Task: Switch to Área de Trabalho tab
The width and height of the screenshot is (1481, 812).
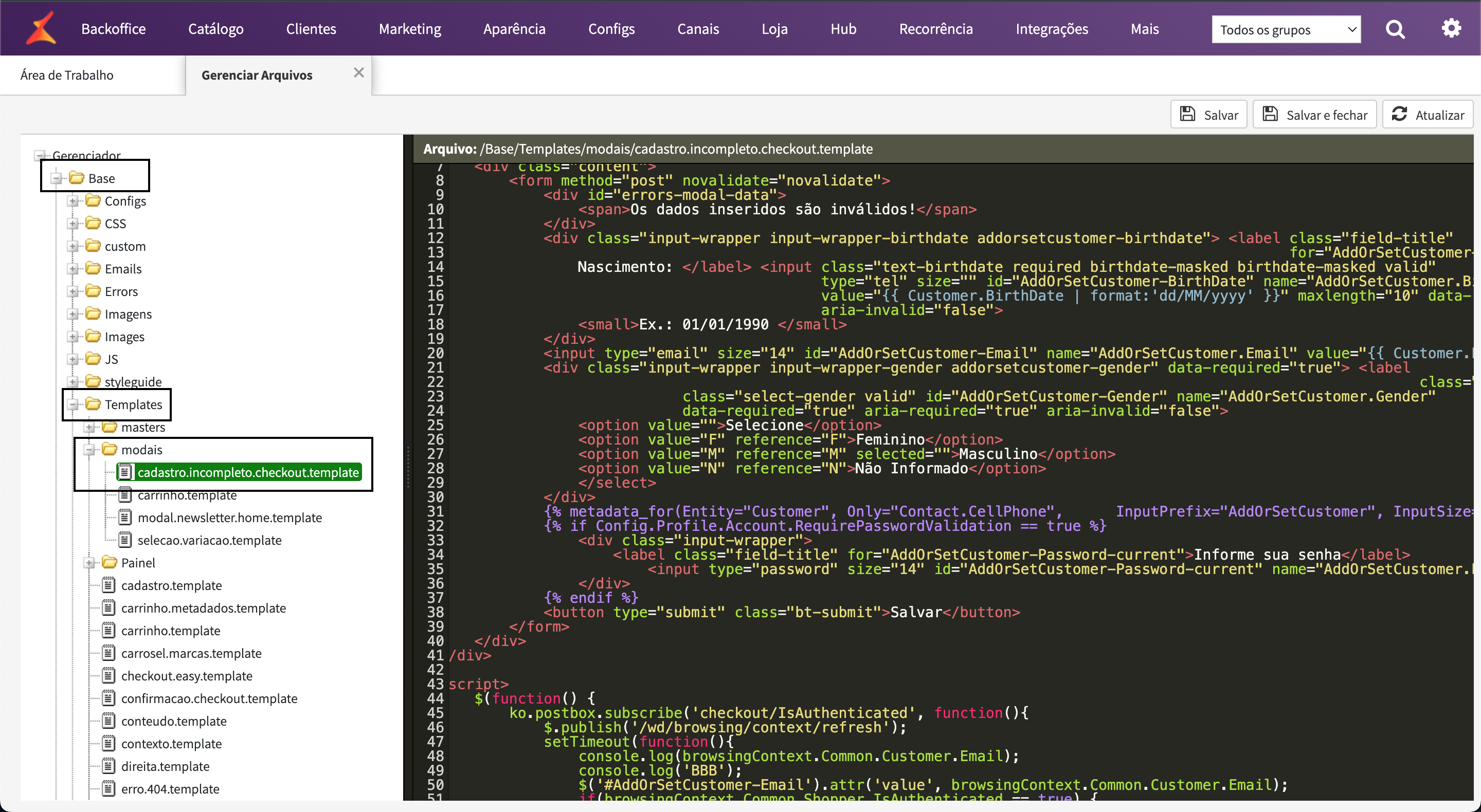Action: point(67,75)
